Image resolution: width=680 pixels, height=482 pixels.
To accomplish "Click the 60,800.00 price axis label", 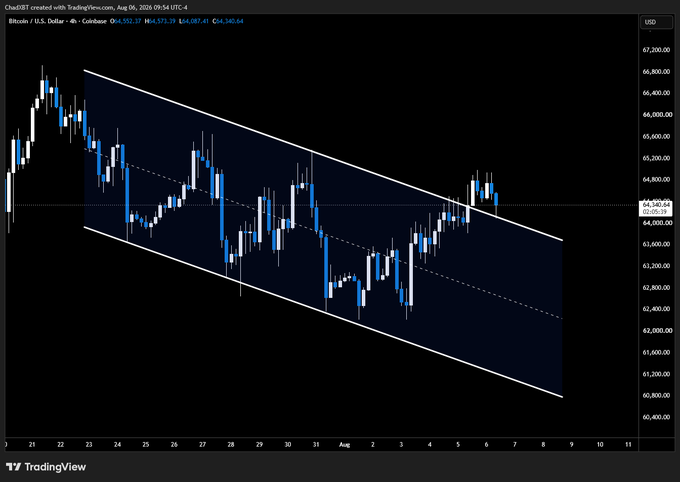I will (x=656, y=395).
